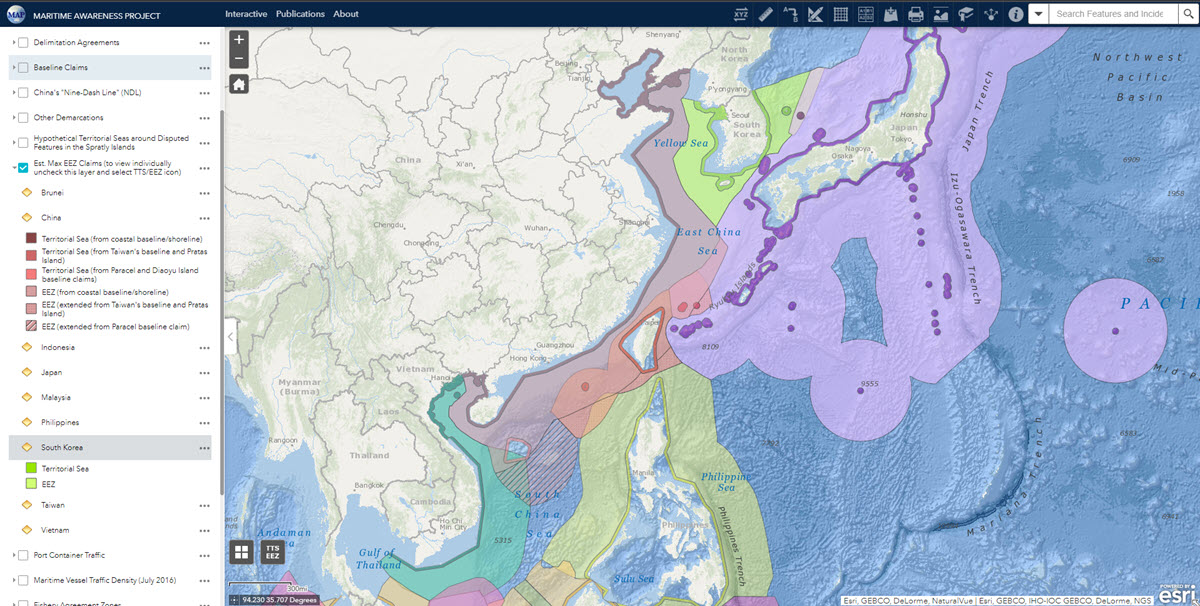
Task: Enable Maritime Vessel Traffic Density checkbox
Action: (23, 579)
